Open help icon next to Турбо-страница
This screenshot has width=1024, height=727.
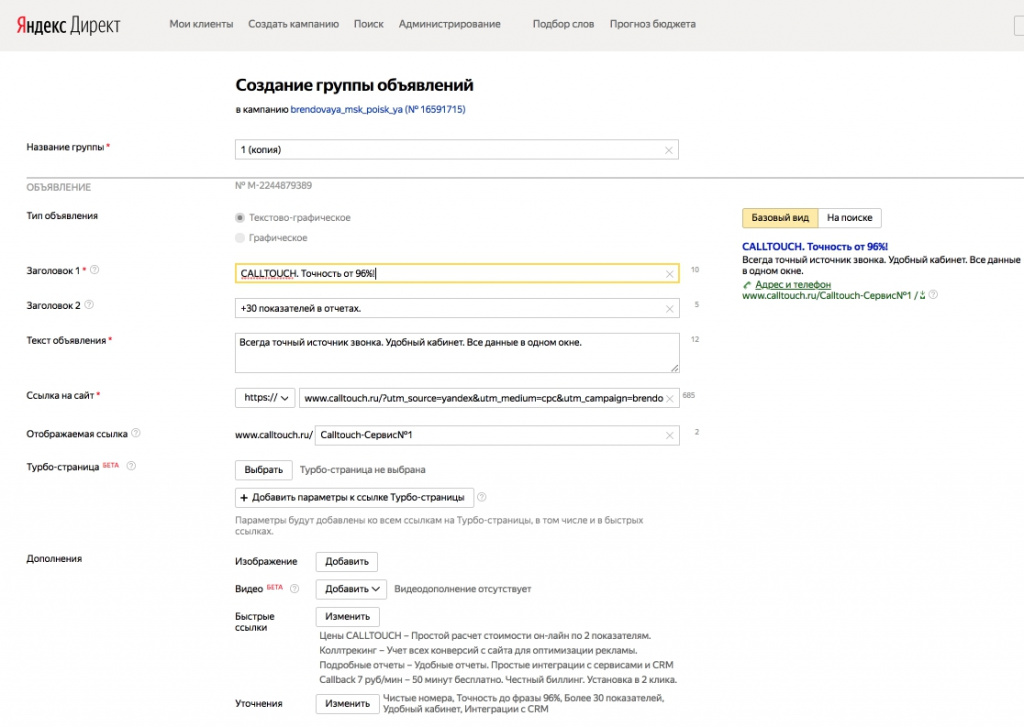pyautogui.click(x=131, y=466)
